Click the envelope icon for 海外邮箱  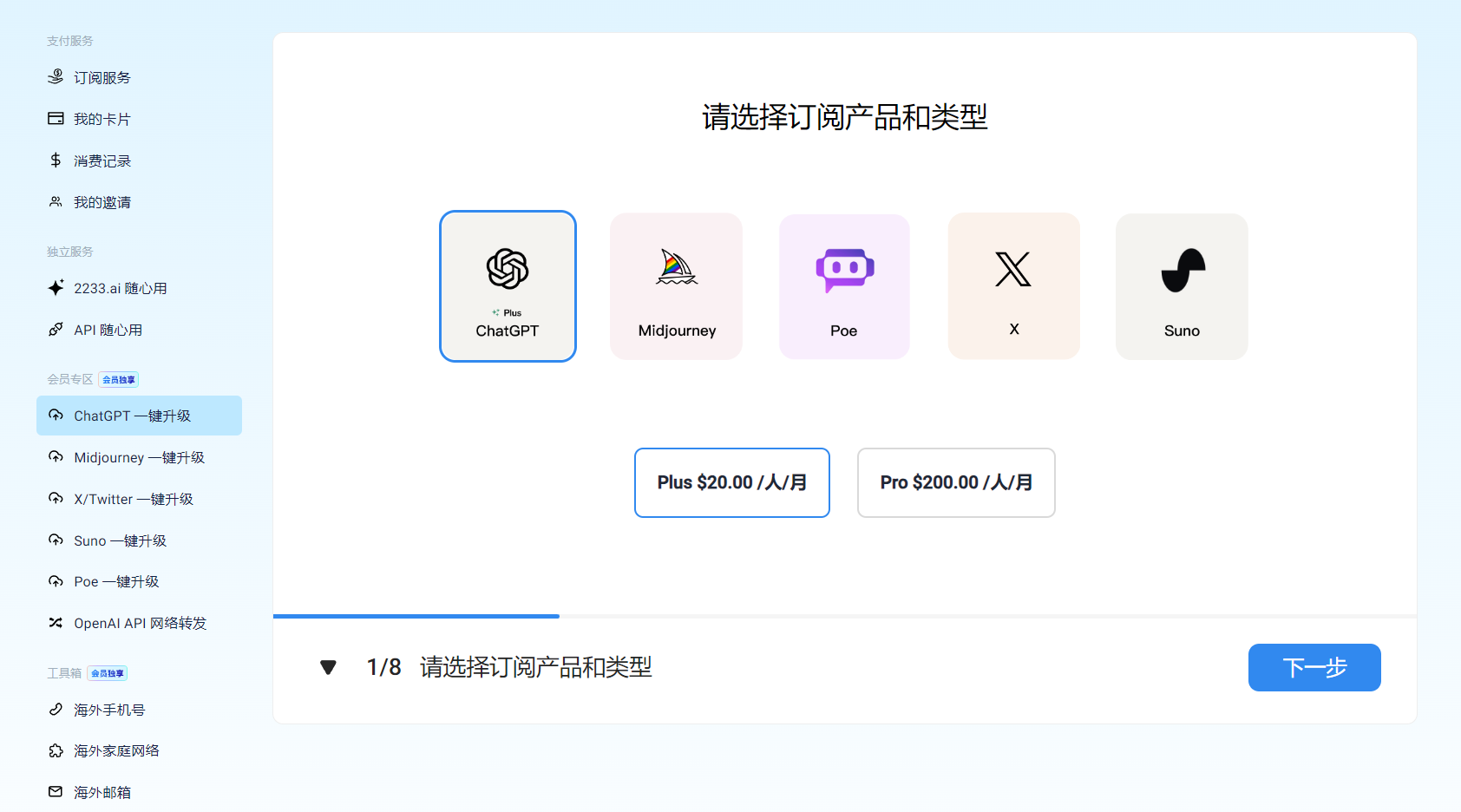[56, 792]
